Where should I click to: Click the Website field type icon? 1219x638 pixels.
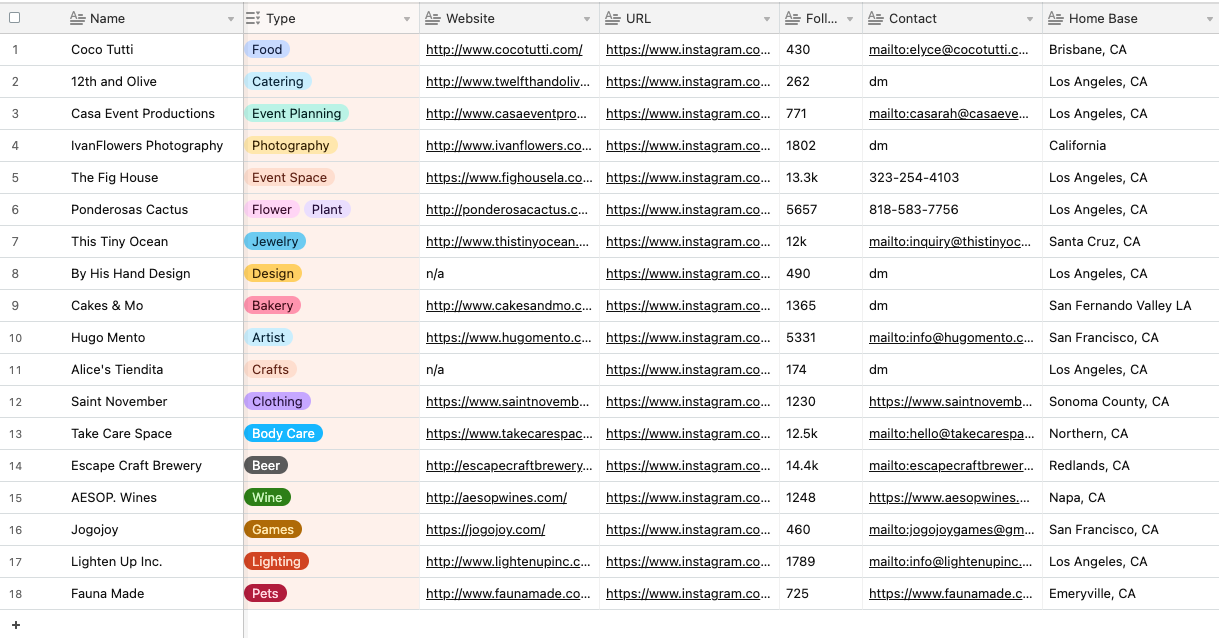point(433,18)
